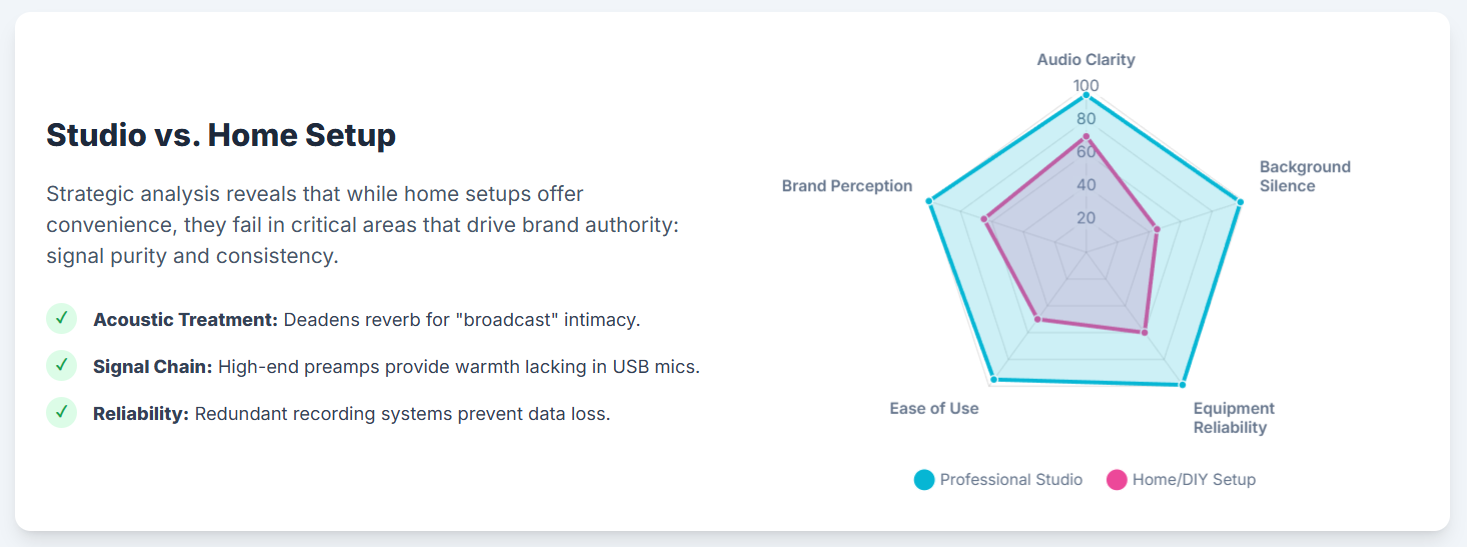Screen dimensions: 1467x547
Task: Click the Home/DIY Setup legend label
Action: pos(1194,480)
